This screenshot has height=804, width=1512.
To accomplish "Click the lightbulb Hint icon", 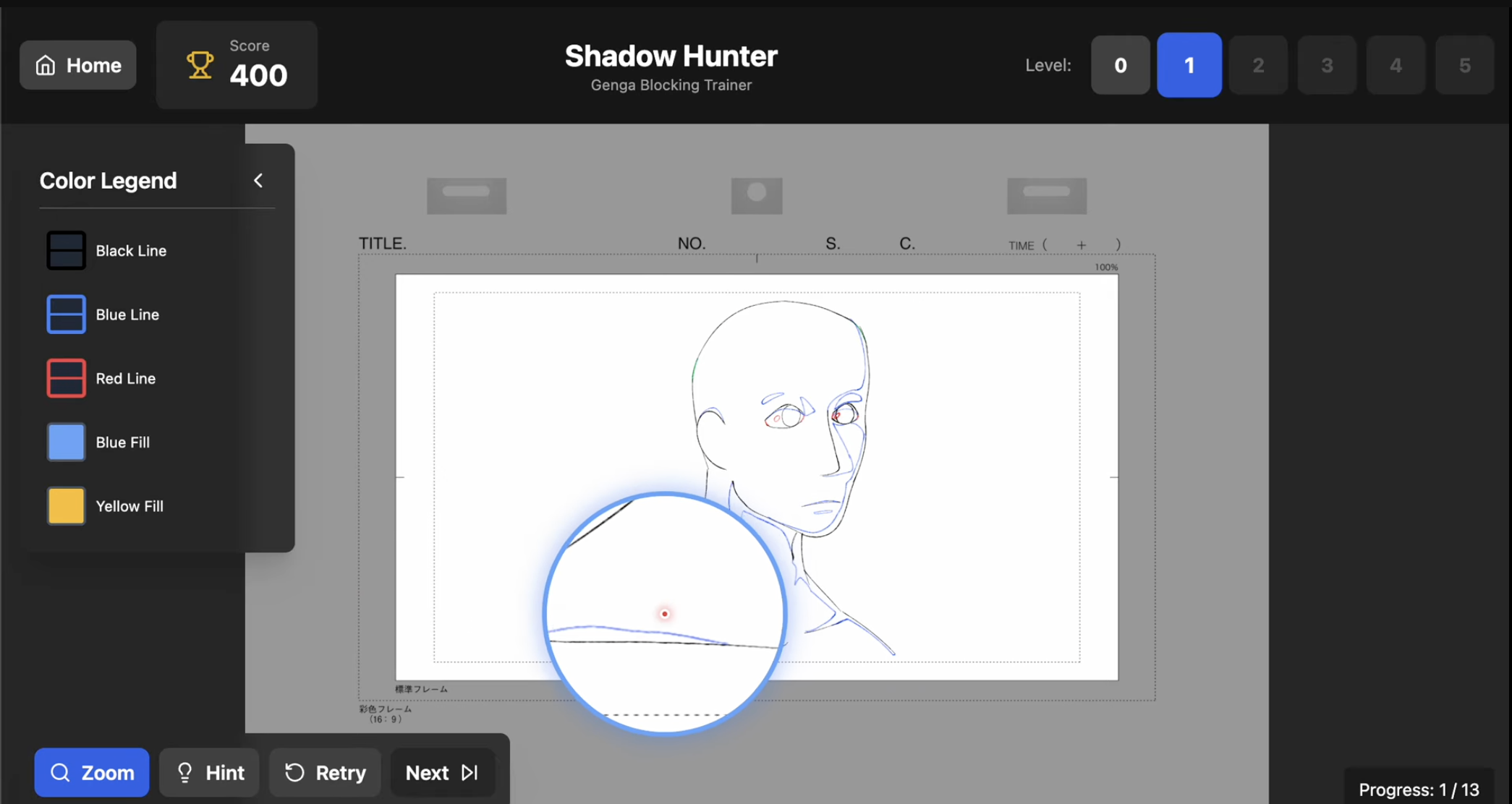I will [184, 772].
